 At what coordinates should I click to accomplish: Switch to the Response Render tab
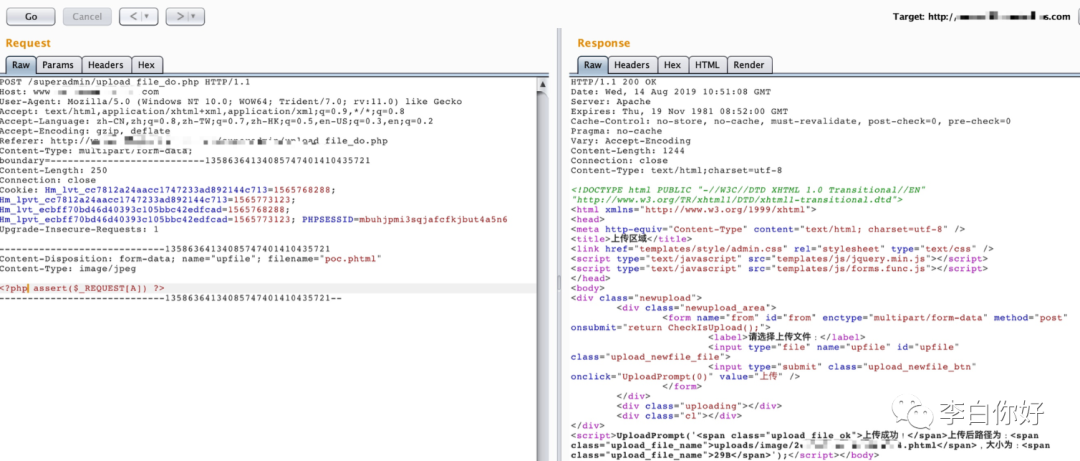[749, 65]
